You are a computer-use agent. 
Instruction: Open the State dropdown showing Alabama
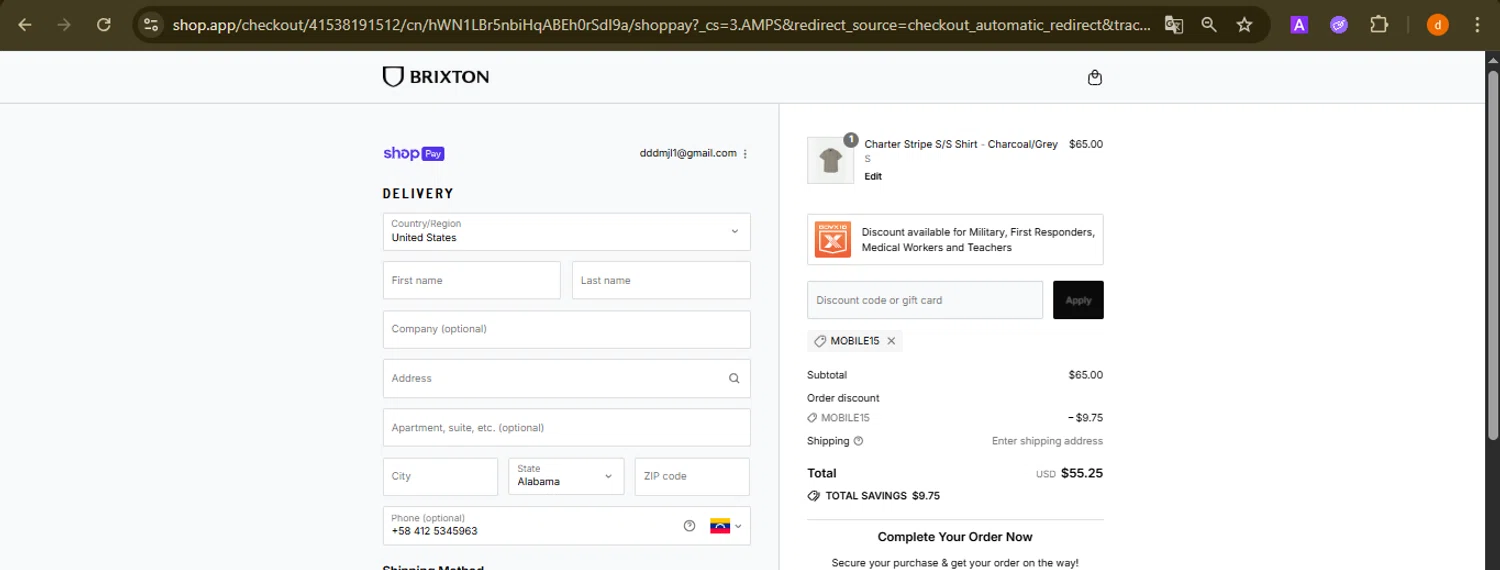pyautogui.click(x=566, y=476)
